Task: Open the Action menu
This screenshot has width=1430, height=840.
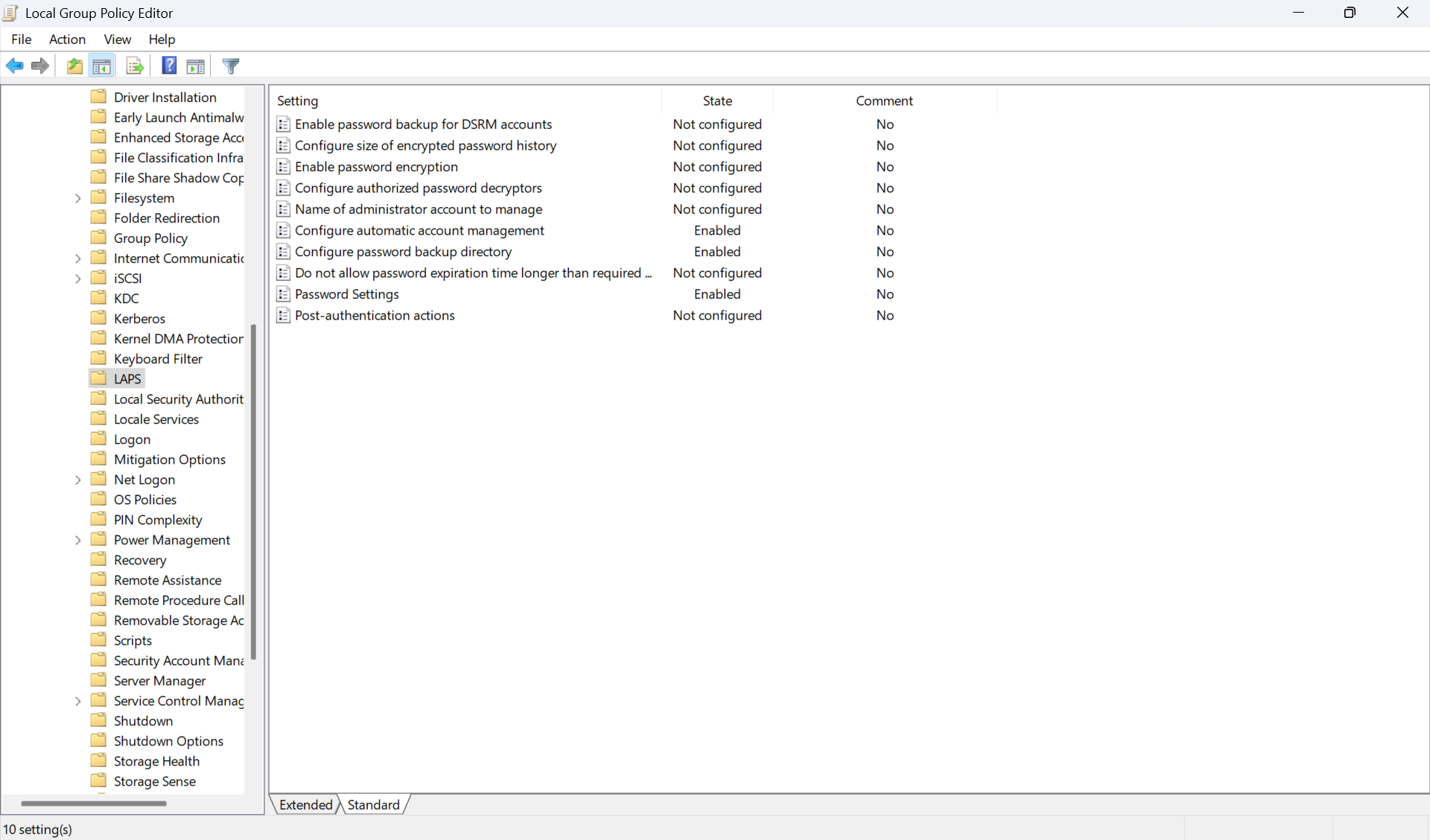Action: [67, 39]
